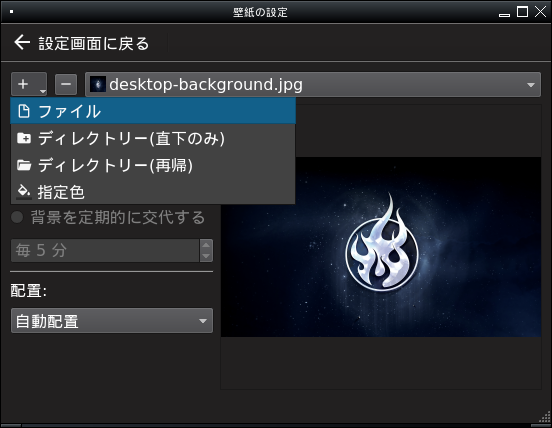Select ディレクトリー(再帰) menu entry

[x=153, y=165]
